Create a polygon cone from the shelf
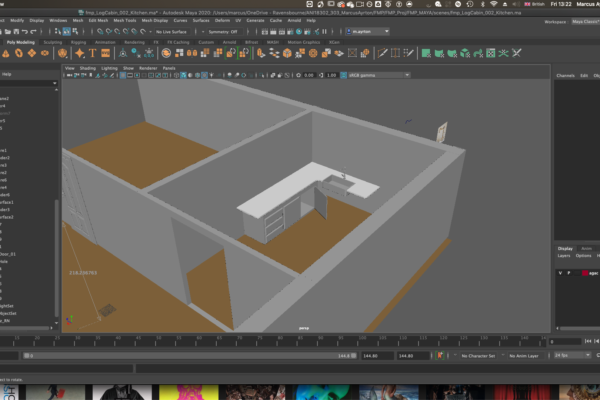 pos(6,53)
